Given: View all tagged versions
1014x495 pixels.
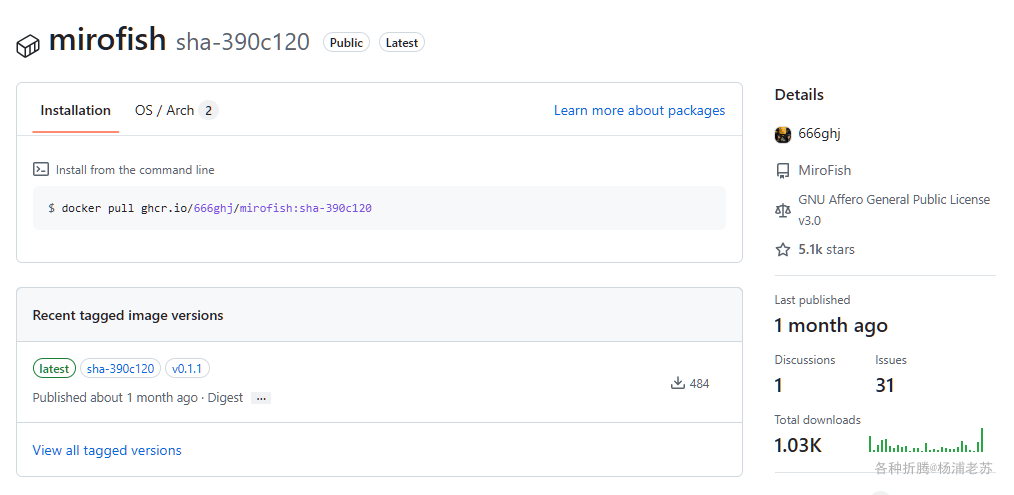Looking at the screenshot, I should click(107, 450).
